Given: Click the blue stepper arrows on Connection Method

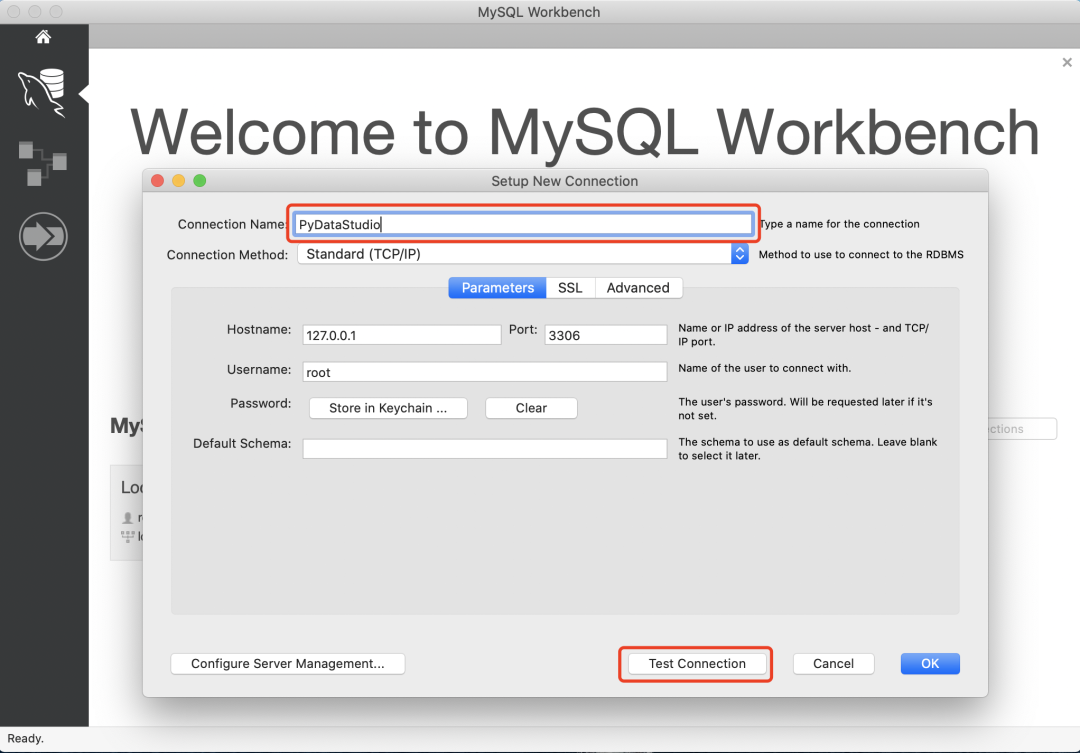Looking at the screenshot, I should 739,254.
